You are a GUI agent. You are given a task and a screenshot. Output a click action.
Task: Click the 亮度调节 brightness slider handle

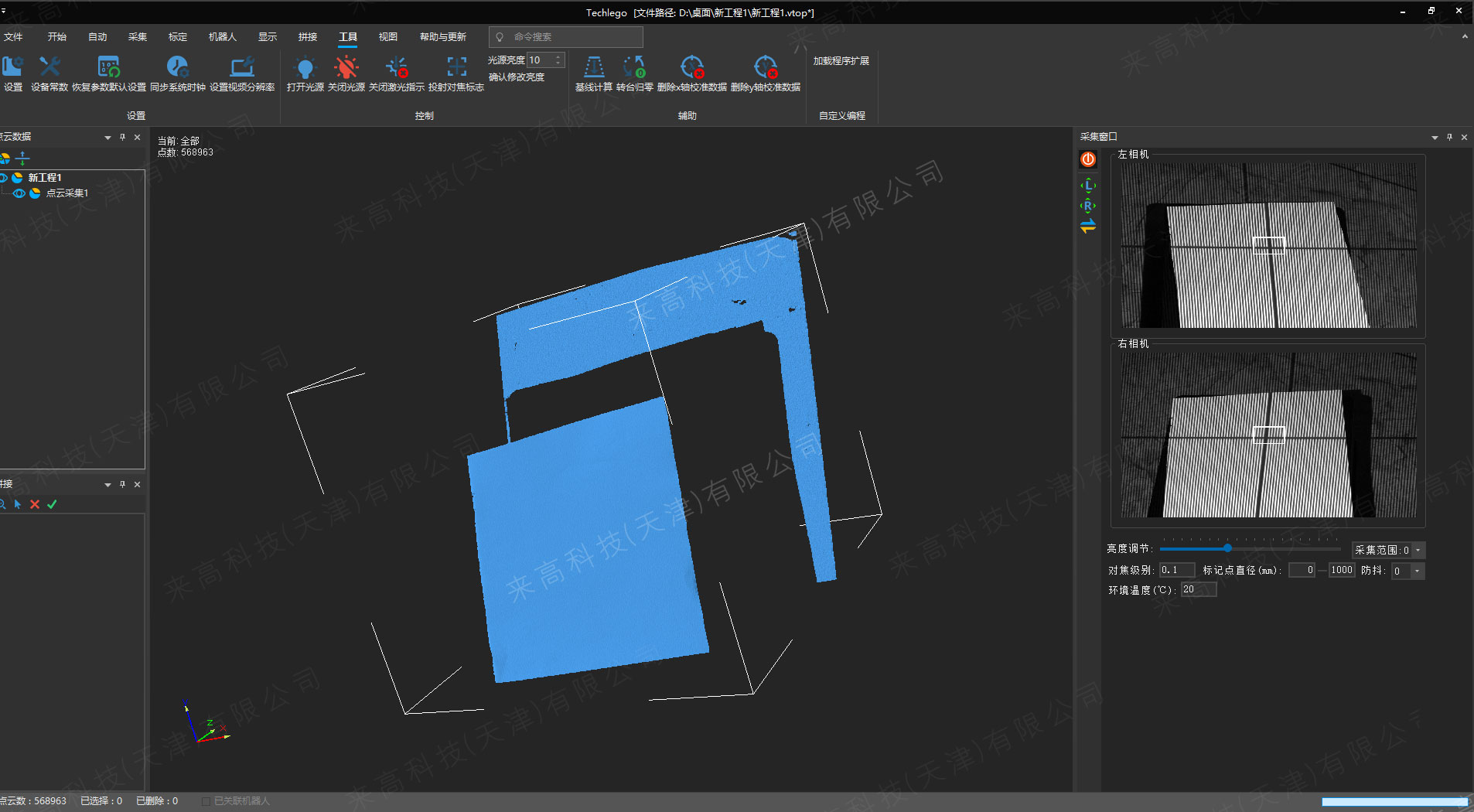[x=1227, y=548]
